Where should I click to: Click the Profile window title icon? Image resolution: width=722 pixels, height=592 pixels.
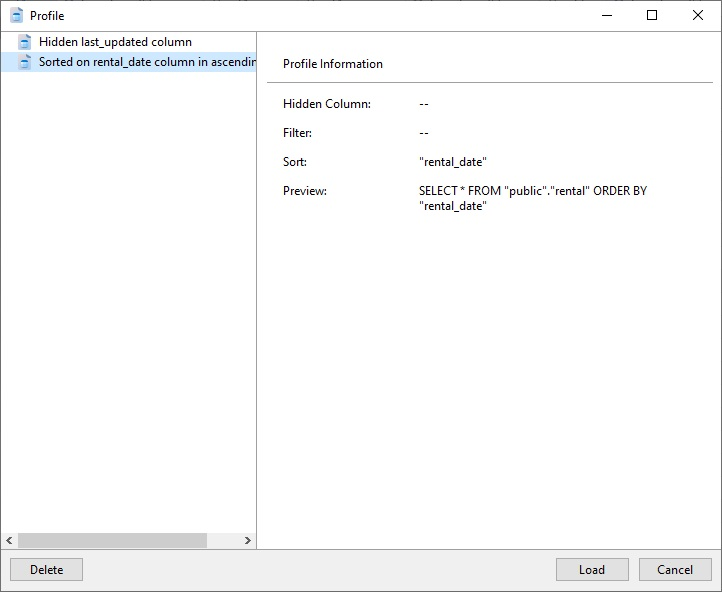(x=17, y=16)
